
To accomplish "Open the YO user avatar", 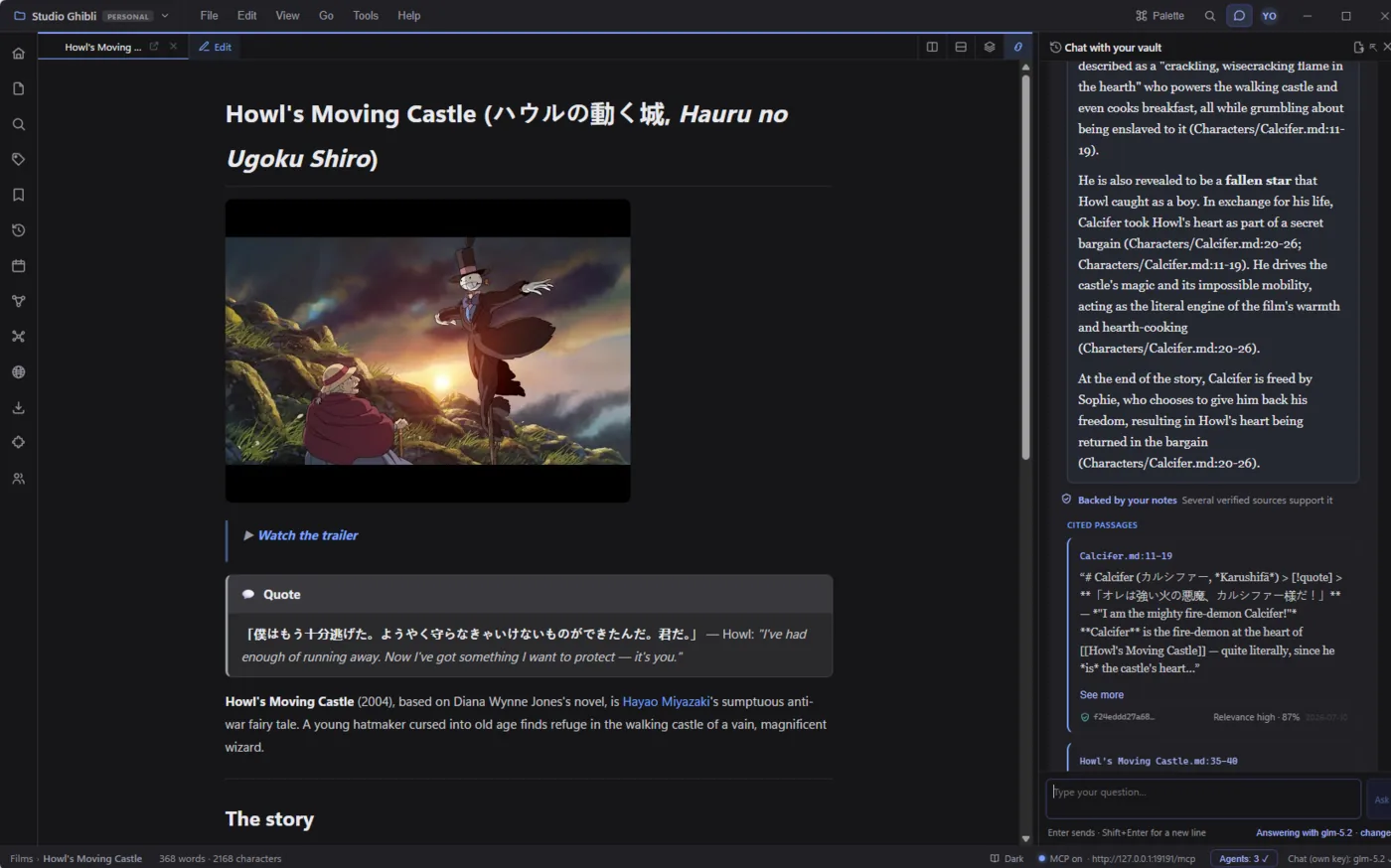I will tap(1269, 16).
